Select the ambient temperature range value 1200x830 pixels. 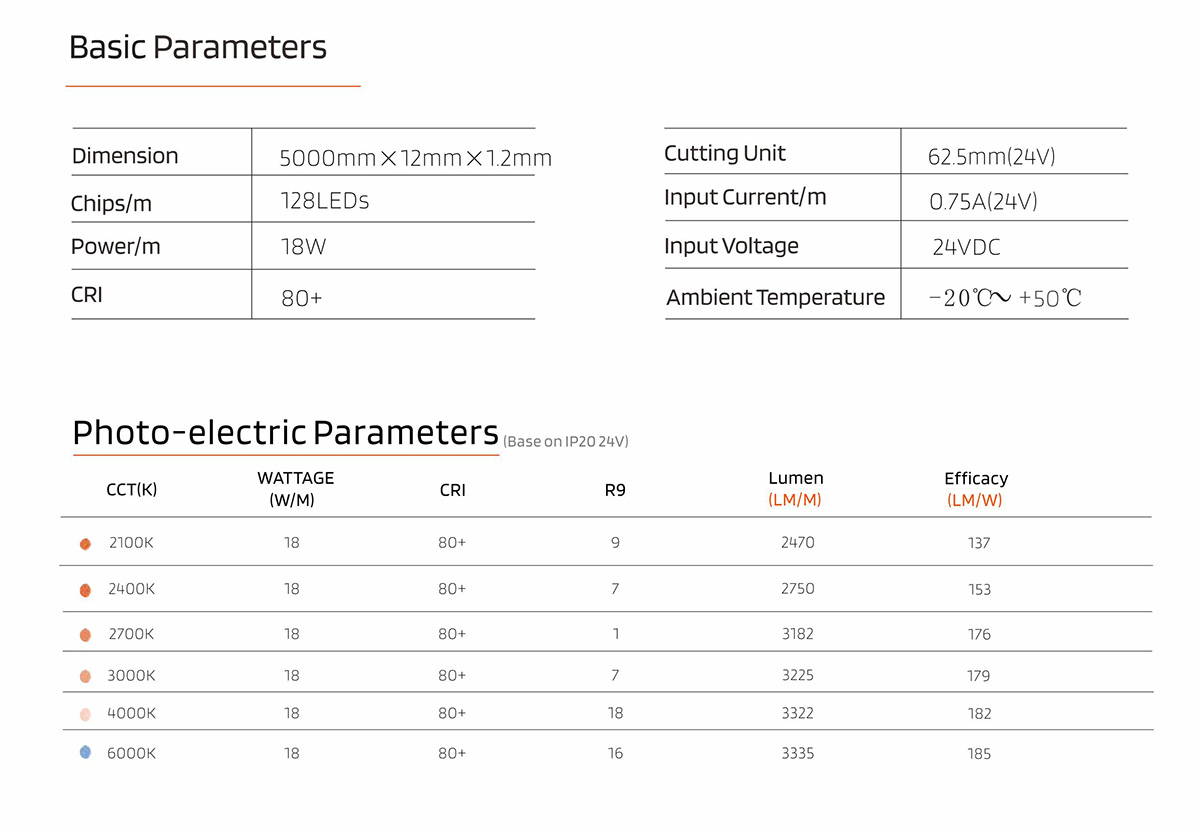point(1004,298)
